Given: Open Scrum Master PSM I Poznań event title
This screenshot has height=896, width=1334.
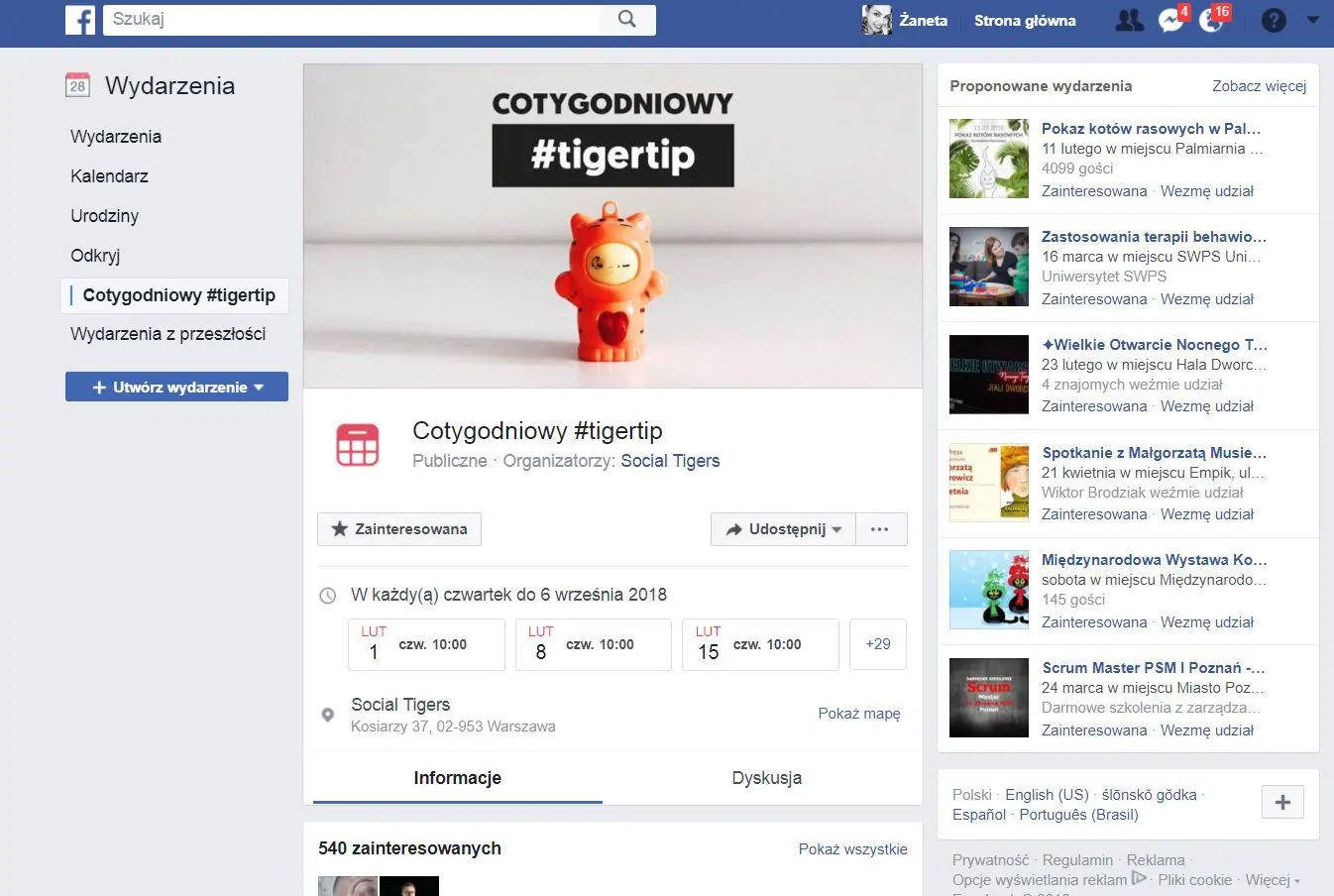Looking at the screenshot, I should tap(1154, 668).
